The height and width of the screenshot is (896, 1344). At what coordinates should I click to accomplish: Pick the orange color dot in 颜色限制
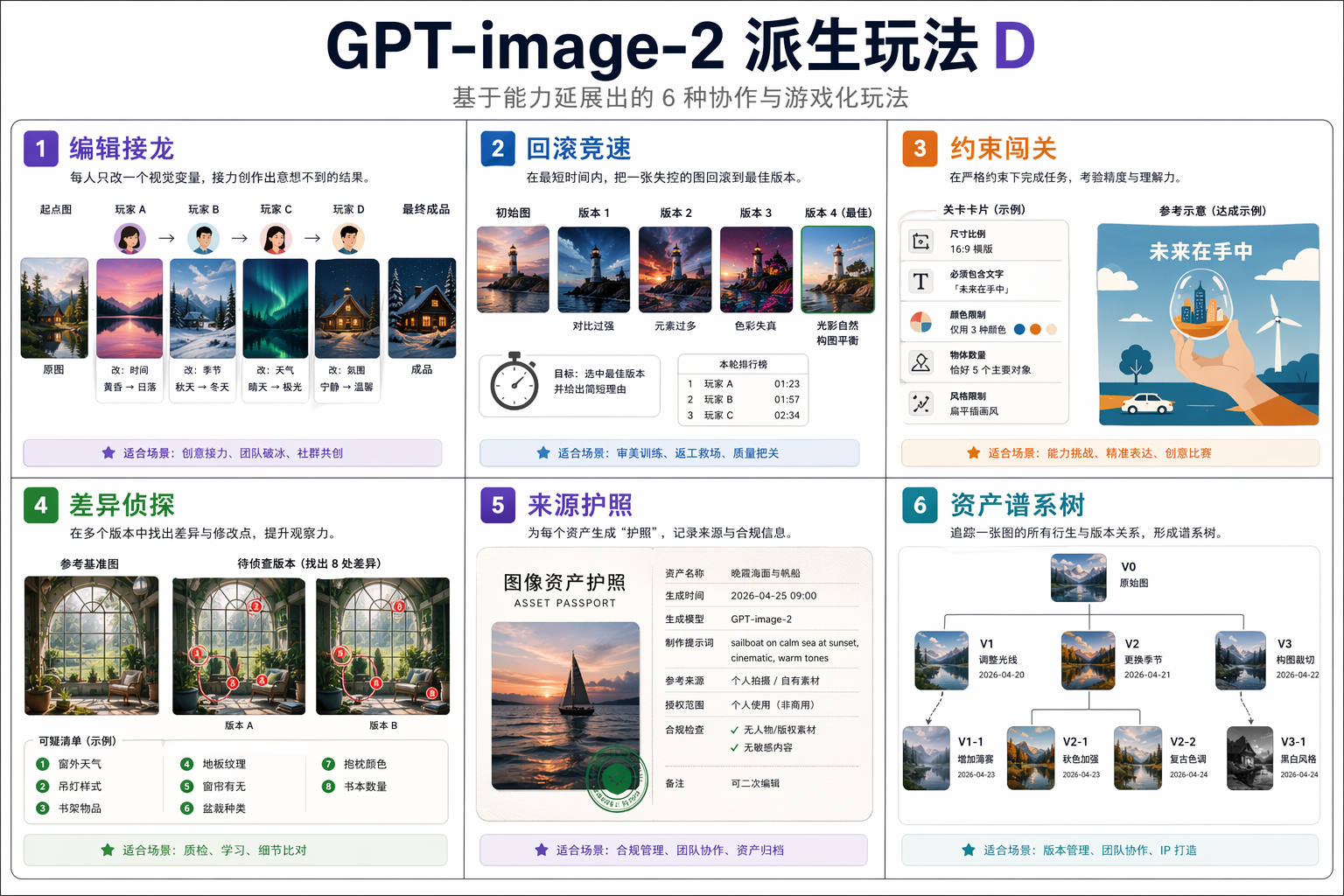[x=1035, y=330]
